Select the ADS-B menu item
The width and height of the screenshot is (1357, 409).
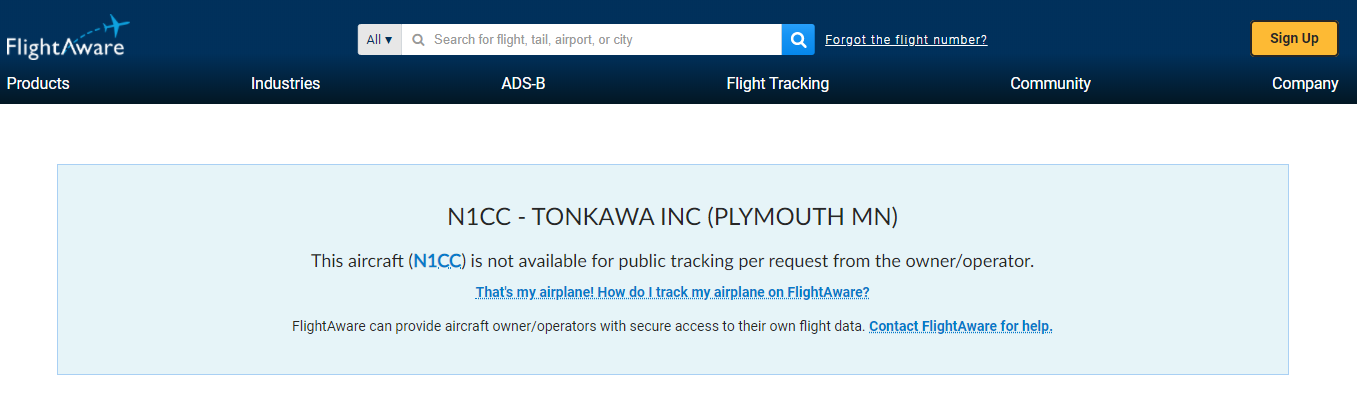[523, 84]
